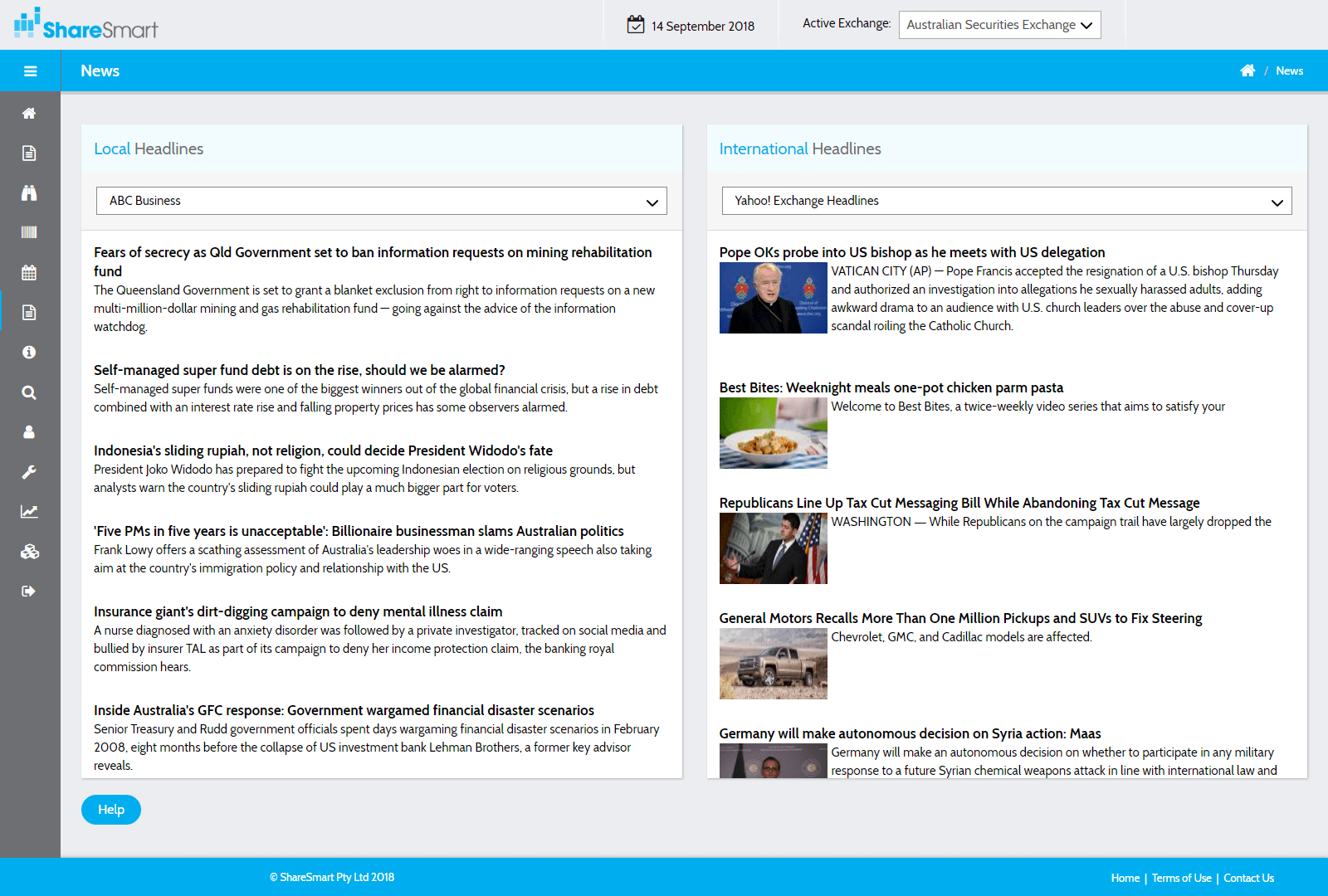Open the Germany Syria action headline

[910, 733]
